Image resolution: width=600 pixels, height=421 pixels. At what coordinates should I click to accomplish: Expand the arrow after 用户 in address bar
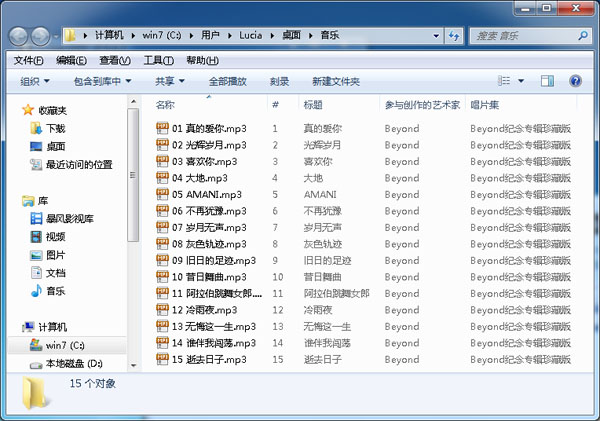[x=230, y=36]
